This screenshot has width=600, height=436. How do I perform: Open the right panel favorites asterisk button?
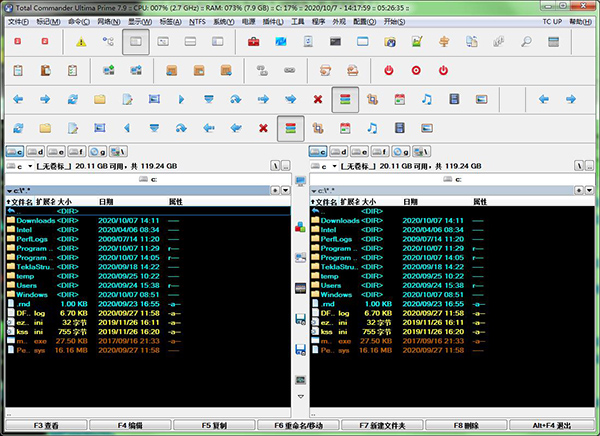pos(579,190)
